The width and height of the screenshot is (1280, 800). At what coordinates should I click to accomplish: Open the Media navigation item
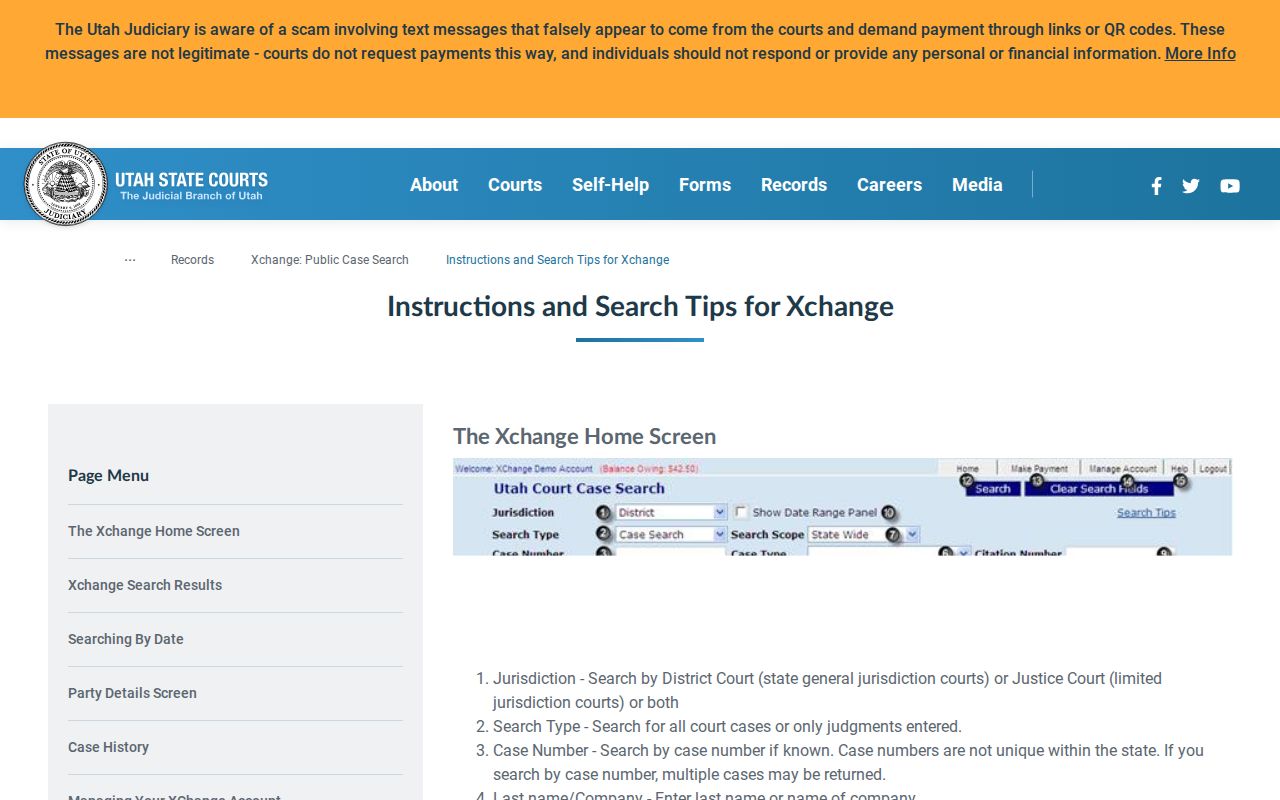pyautogui.click(x=977, y=185)
